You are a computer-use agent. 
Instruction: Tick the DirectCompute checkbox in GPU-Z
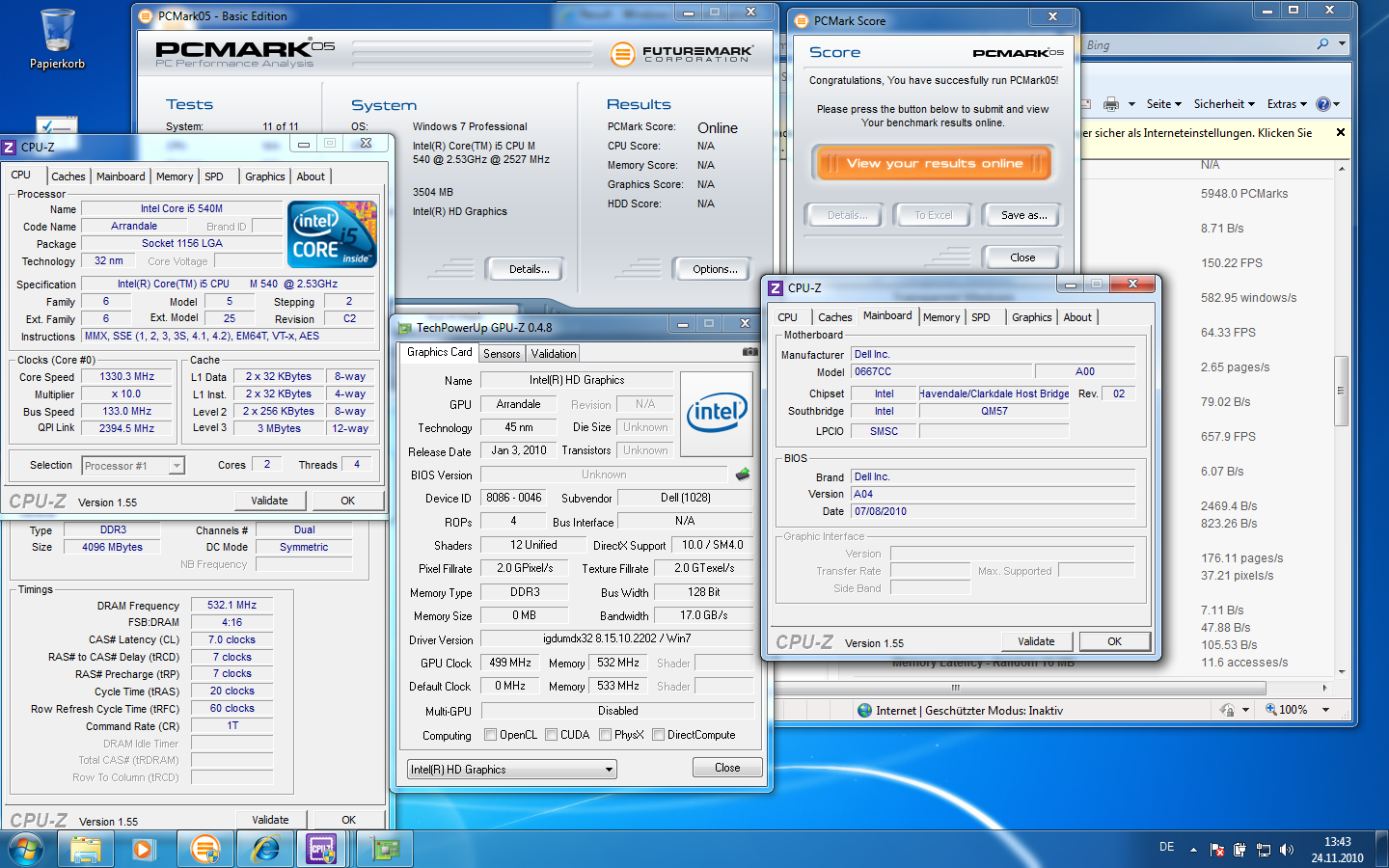point(658,735)
